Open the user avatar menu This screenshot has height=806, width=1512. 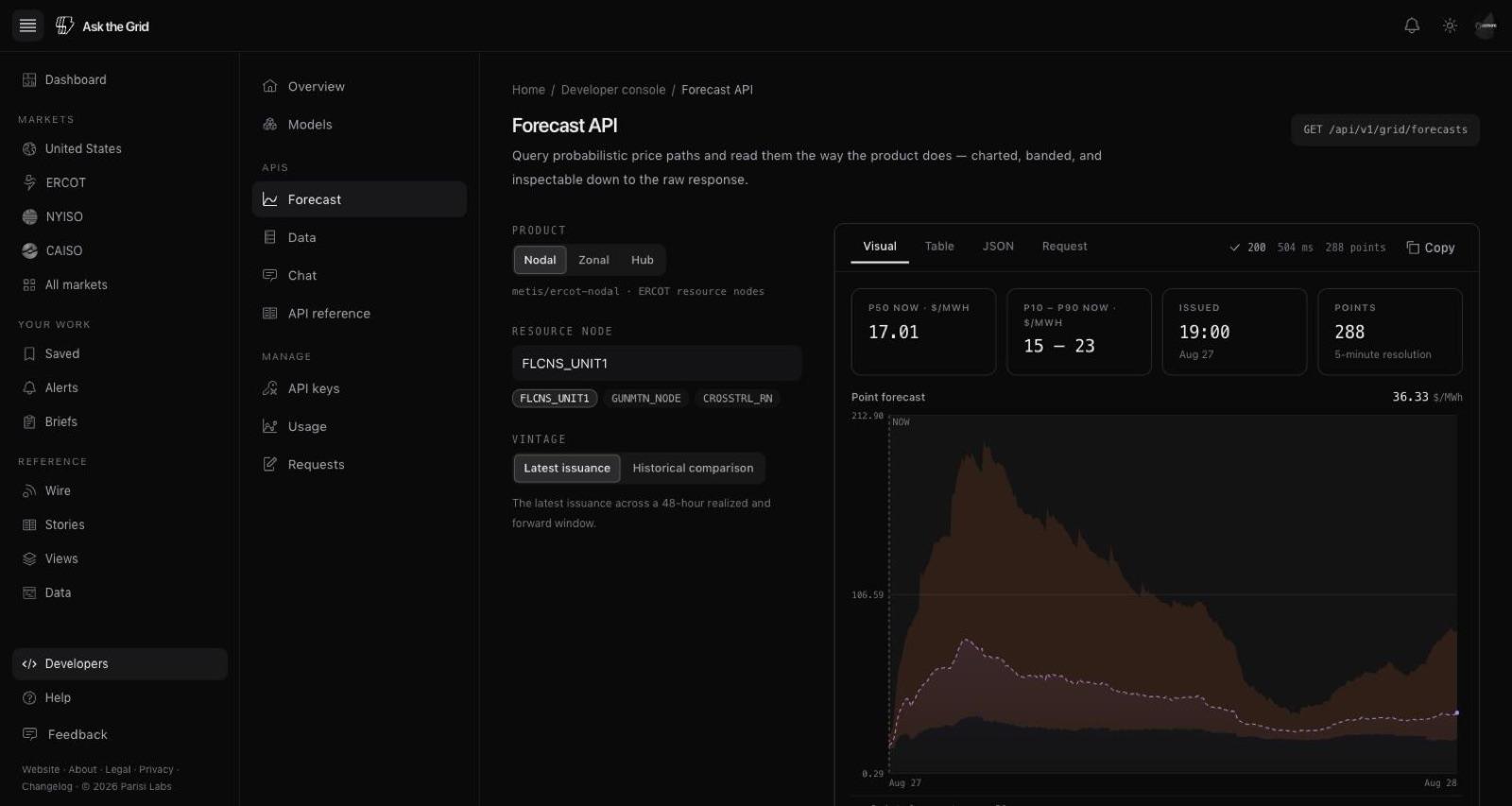1486,26
